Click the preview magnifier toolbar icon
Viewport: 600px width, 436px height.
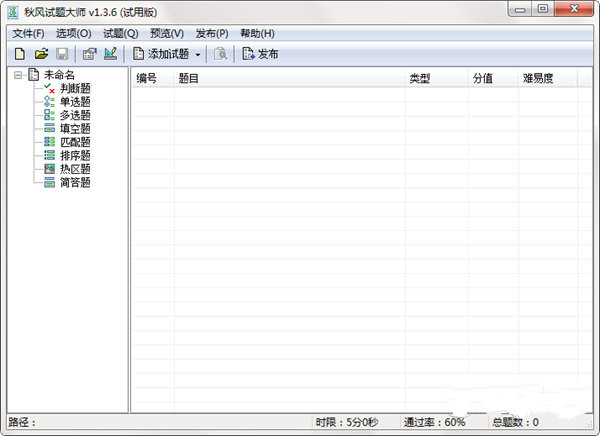coord(221,53)
